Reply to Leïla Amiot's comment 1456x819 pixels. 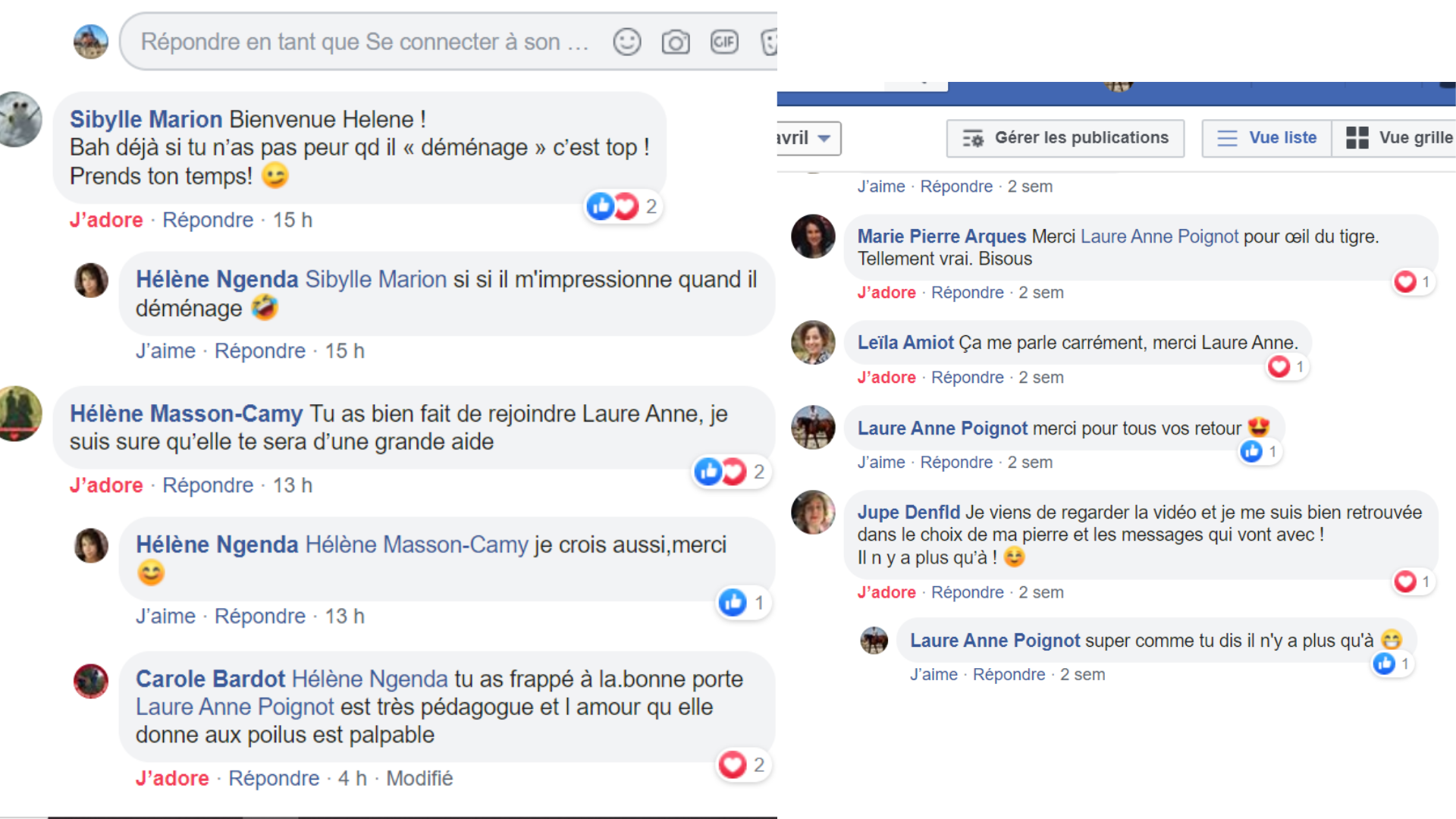pyautogui.click(x=967, y=378)
